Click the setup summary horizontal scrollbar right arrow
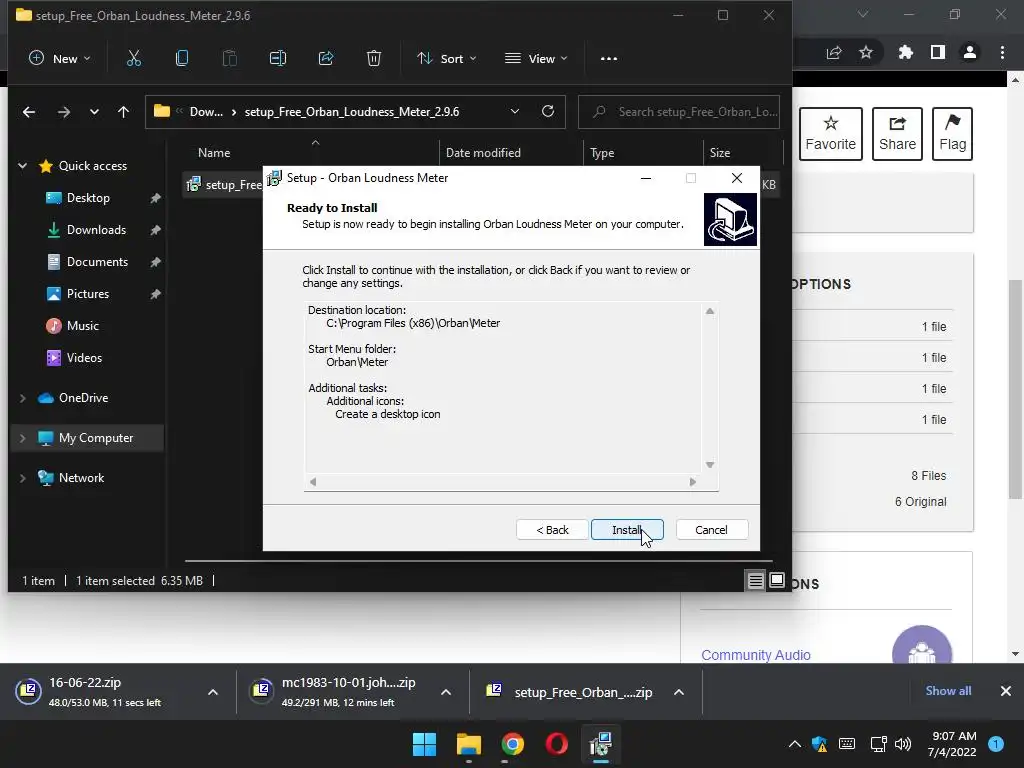Screen dimensions: 1024x768 (693, 482)
